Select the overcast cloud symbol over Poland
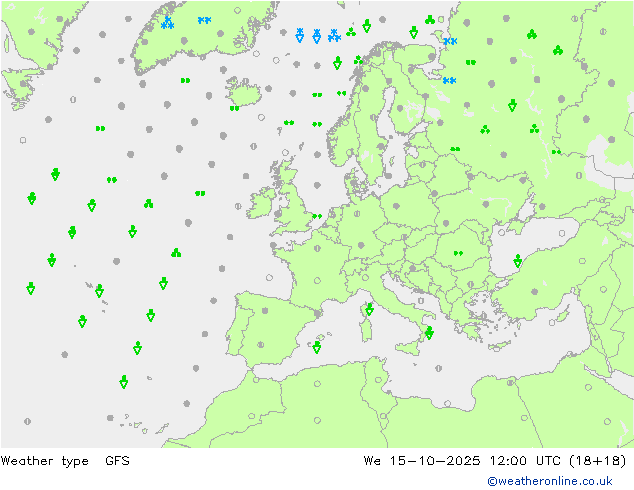 [x=396, y=206]
